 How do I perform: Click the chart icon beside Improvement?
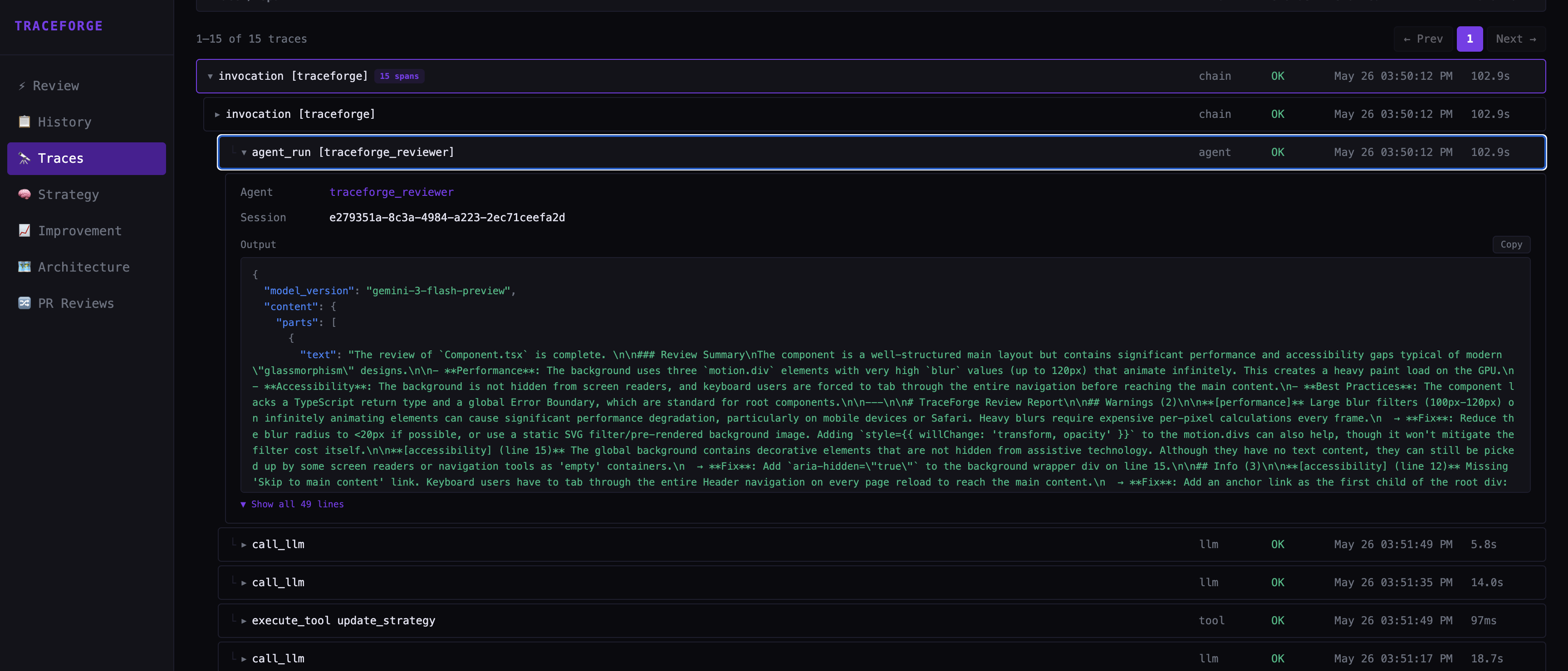click(24, 231)
